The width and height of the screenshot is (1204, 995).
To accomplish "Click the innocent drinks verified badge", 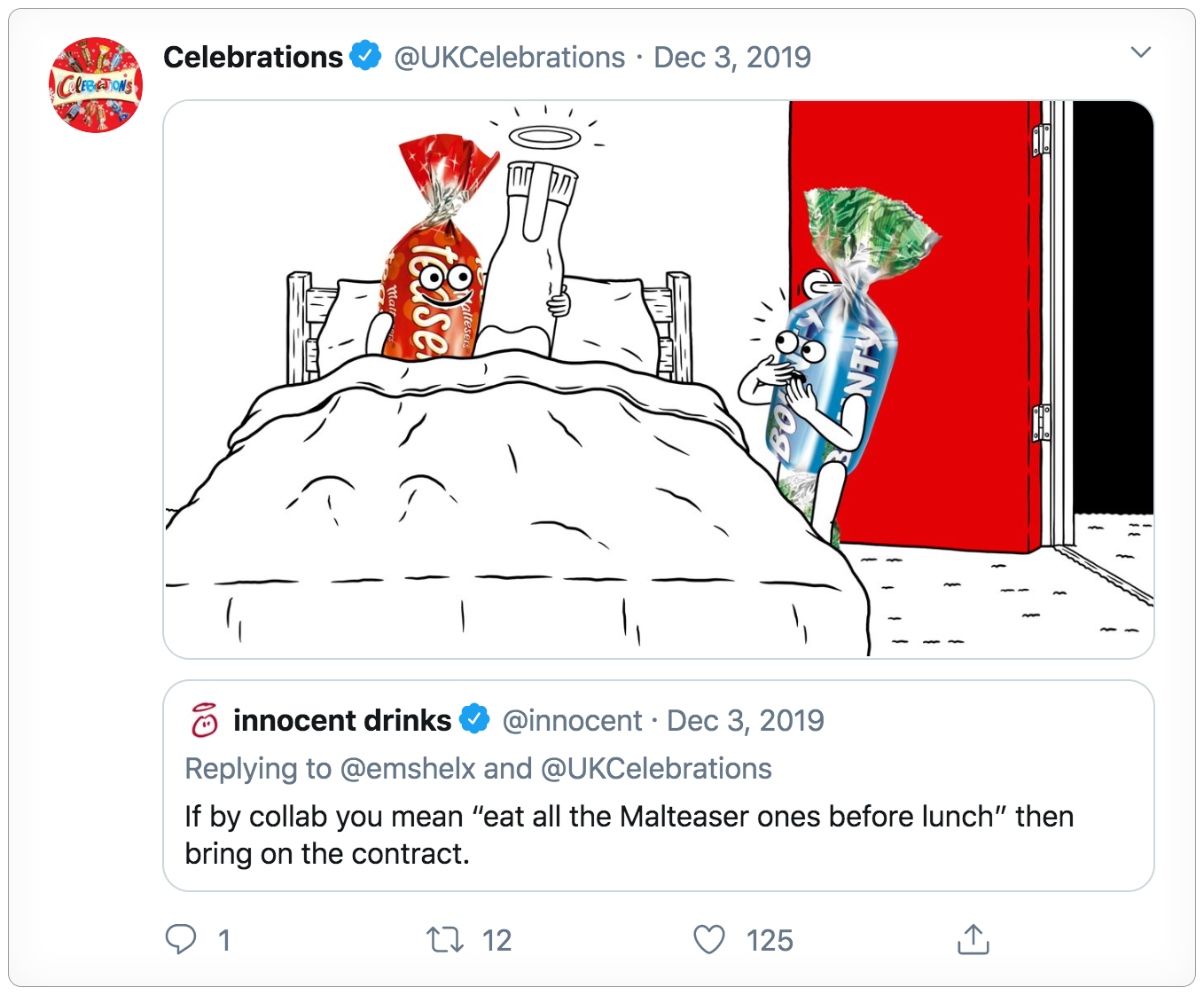I will click(x=475, y=719).
